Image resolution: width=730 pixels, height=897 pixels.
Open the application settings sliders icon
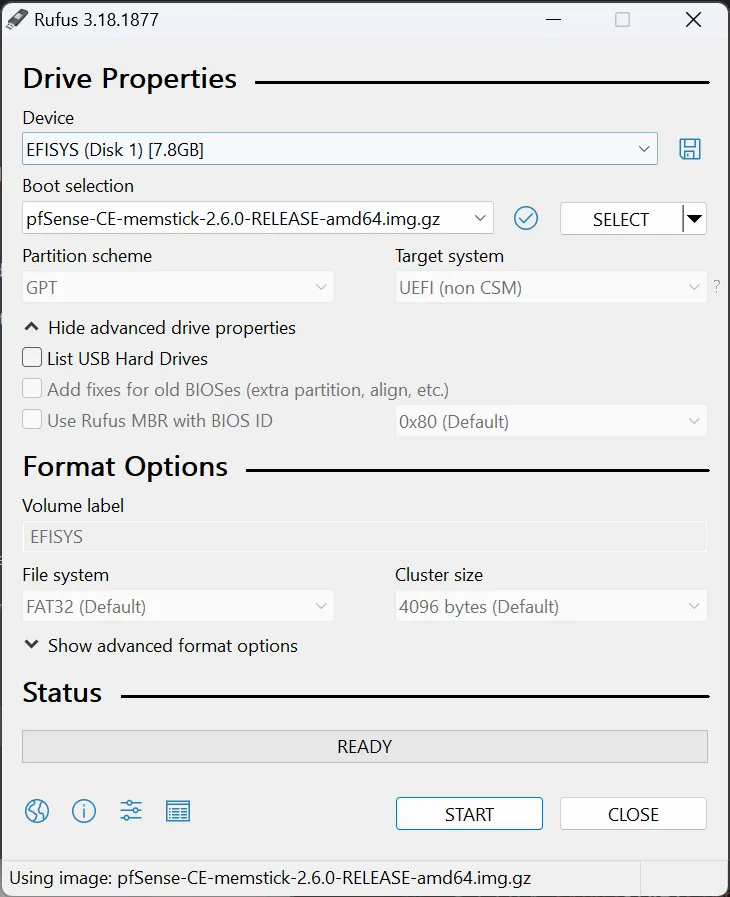pos(131,811)
